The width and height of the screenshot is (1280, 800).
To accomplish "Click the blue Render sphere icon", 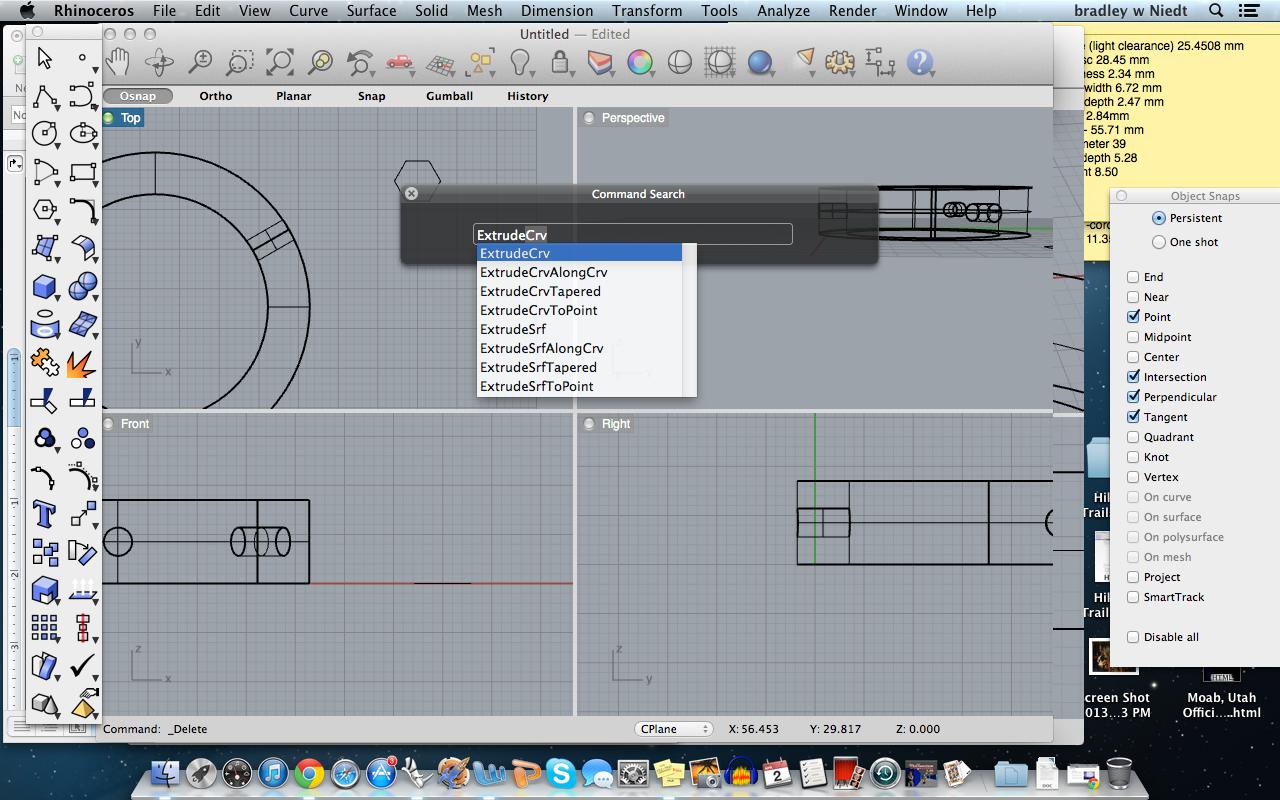I will click(x=760, y=62).
